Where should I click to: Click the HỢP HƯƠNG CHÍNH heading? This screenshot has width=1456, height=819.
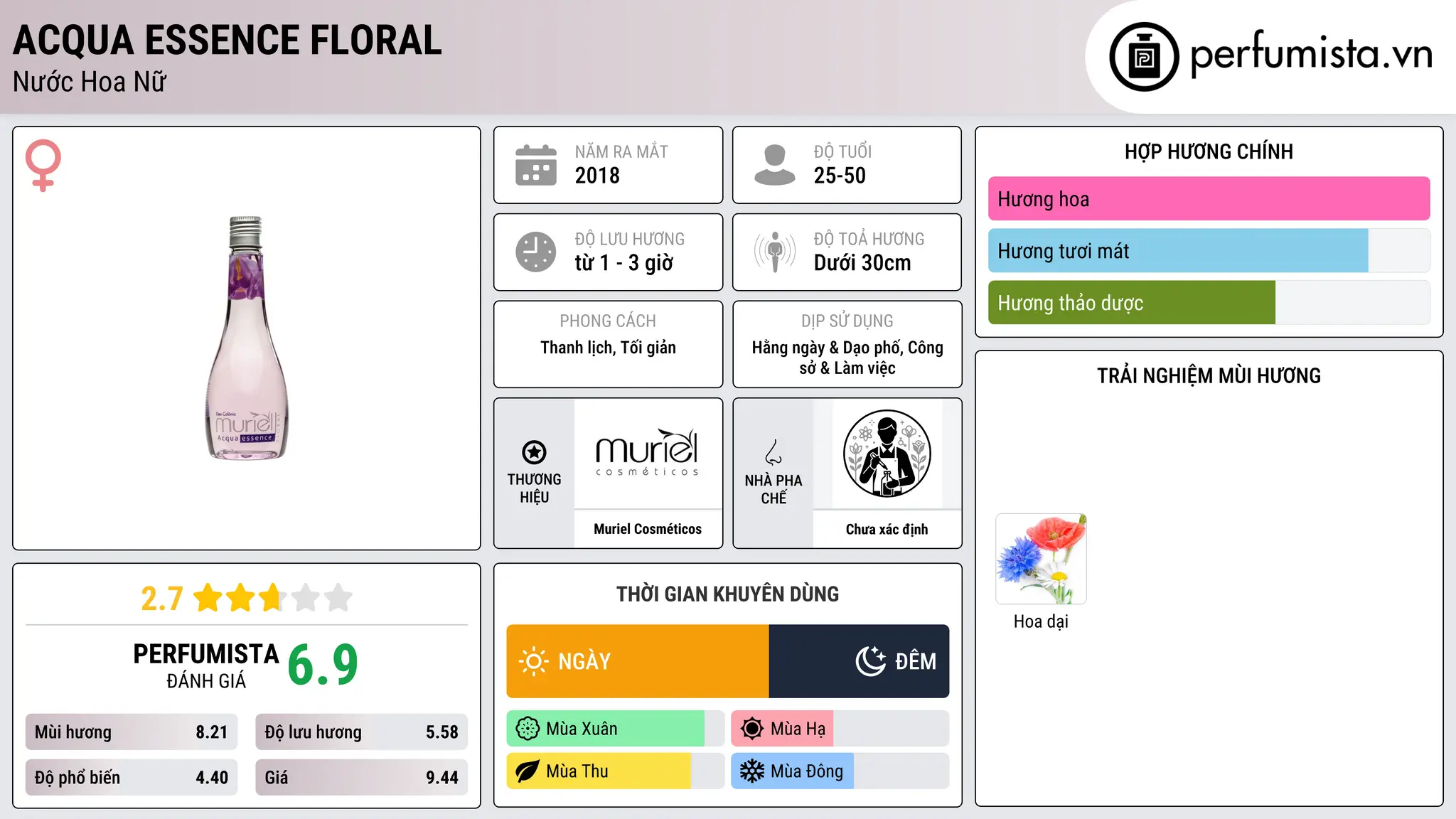click(1209, 151)
